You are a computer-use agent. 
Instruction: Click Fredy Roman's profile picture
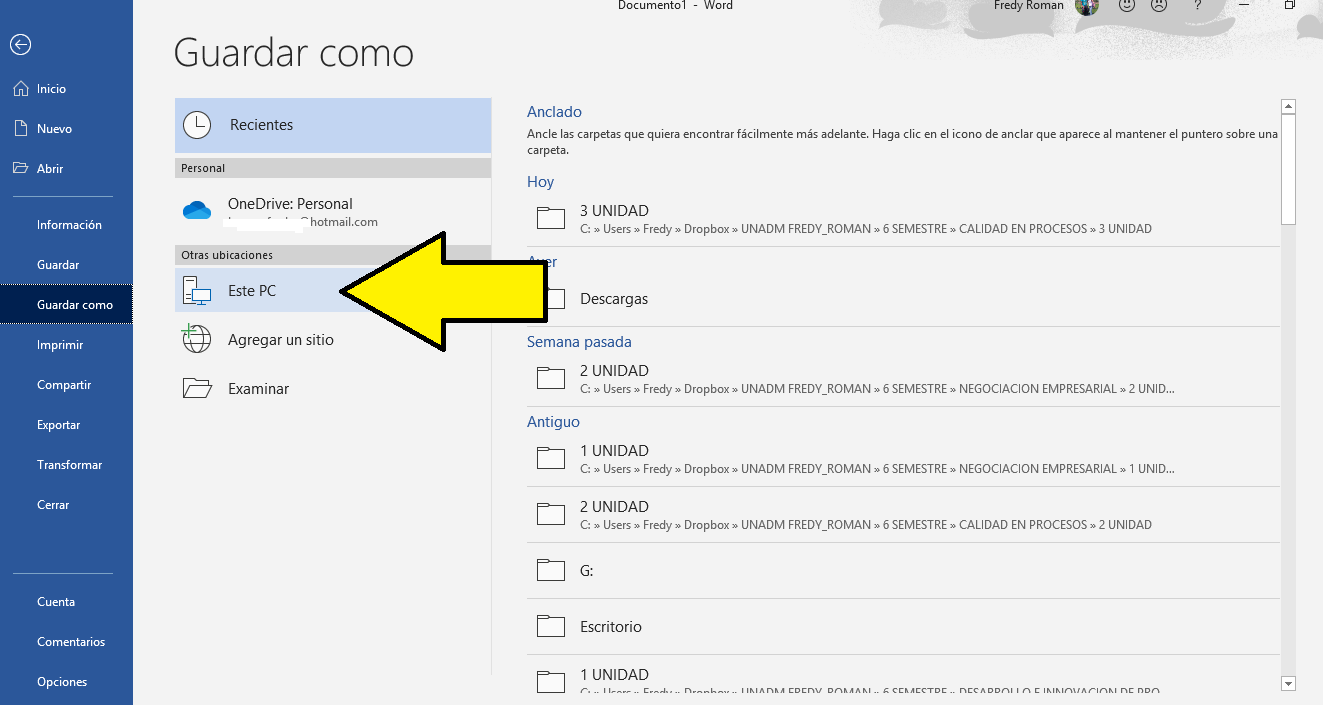1087,8
